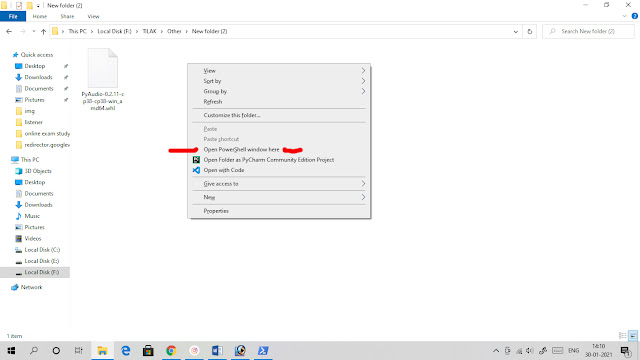Select Local Disk (F:) in sidebar

pyautogui.click(x=42, y=272)
